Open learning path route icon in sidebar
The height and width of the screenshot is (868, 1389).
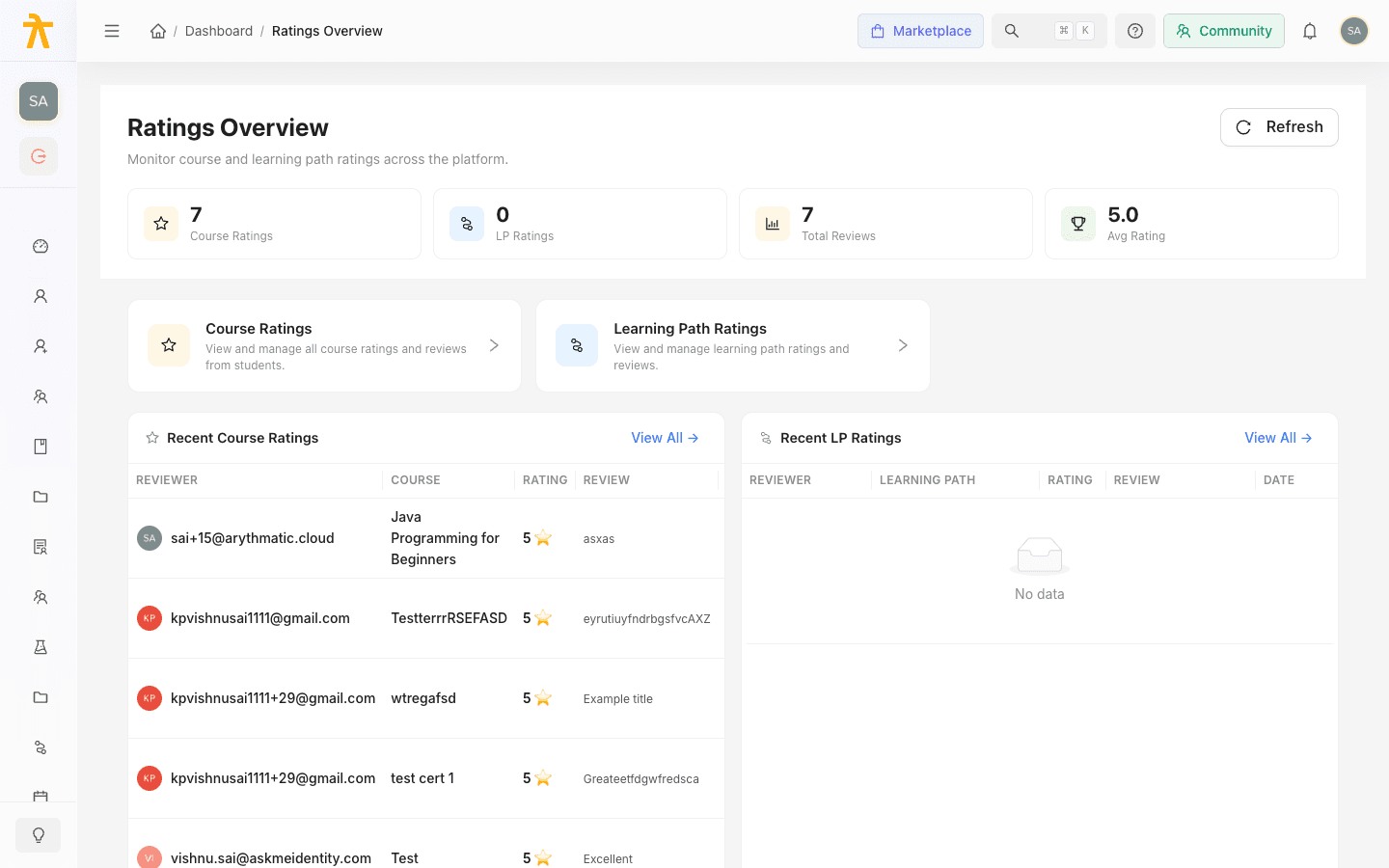tap(41, 747)
